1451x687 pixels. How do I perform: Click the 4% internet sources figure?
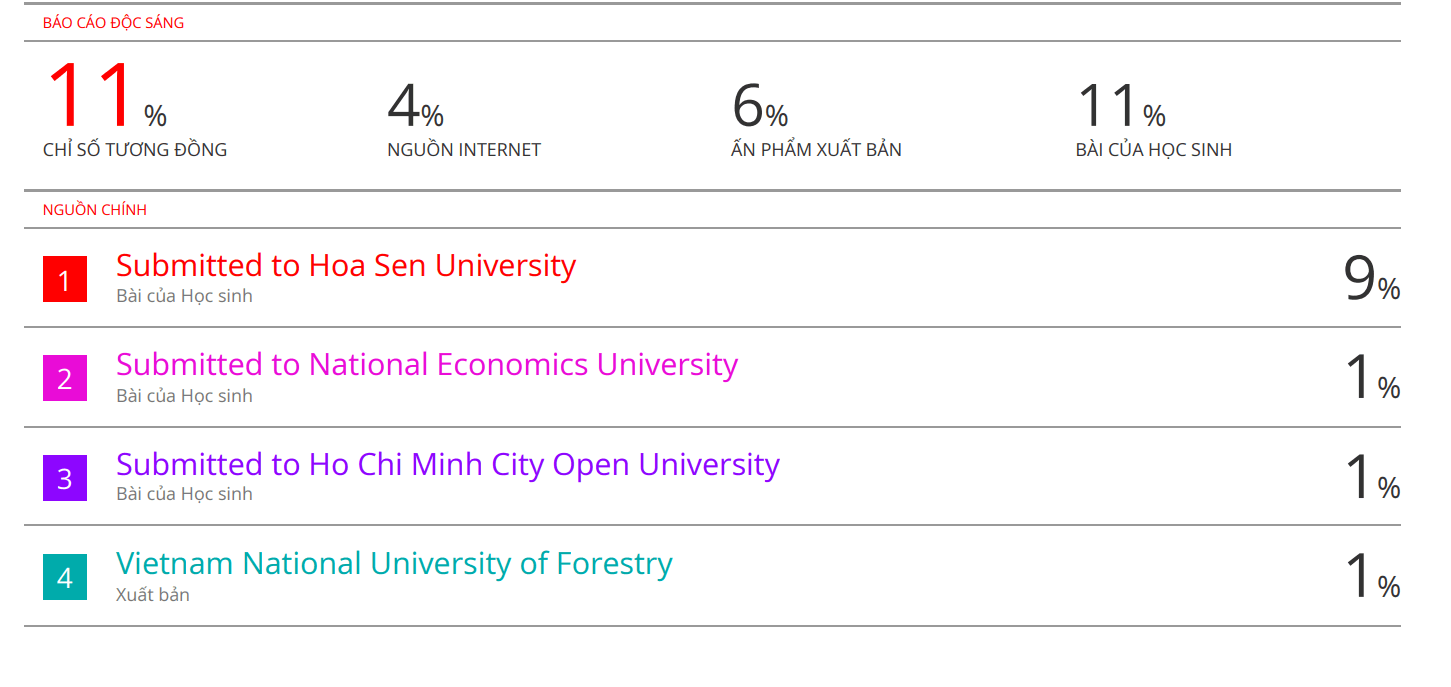[415, 106]
